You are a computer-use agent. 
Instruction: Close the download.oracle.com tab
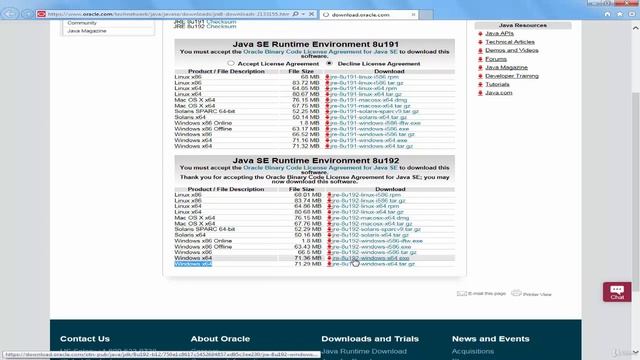[x=413, y=15]
